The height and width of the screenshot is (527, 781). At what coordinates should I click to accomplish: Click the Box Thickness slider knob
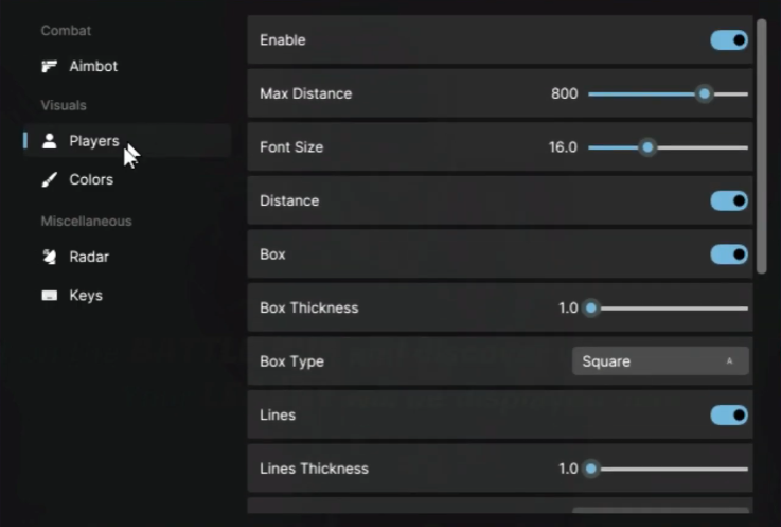[591, 308]
